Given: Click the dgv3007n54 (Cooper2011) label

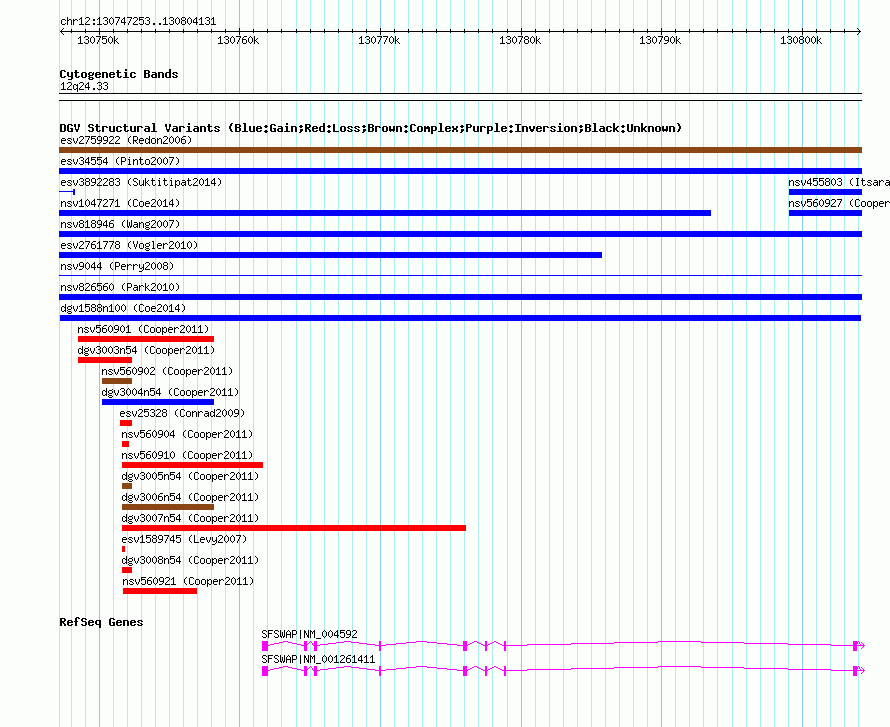Looking at the screenshot, I should tap(190, 518).
